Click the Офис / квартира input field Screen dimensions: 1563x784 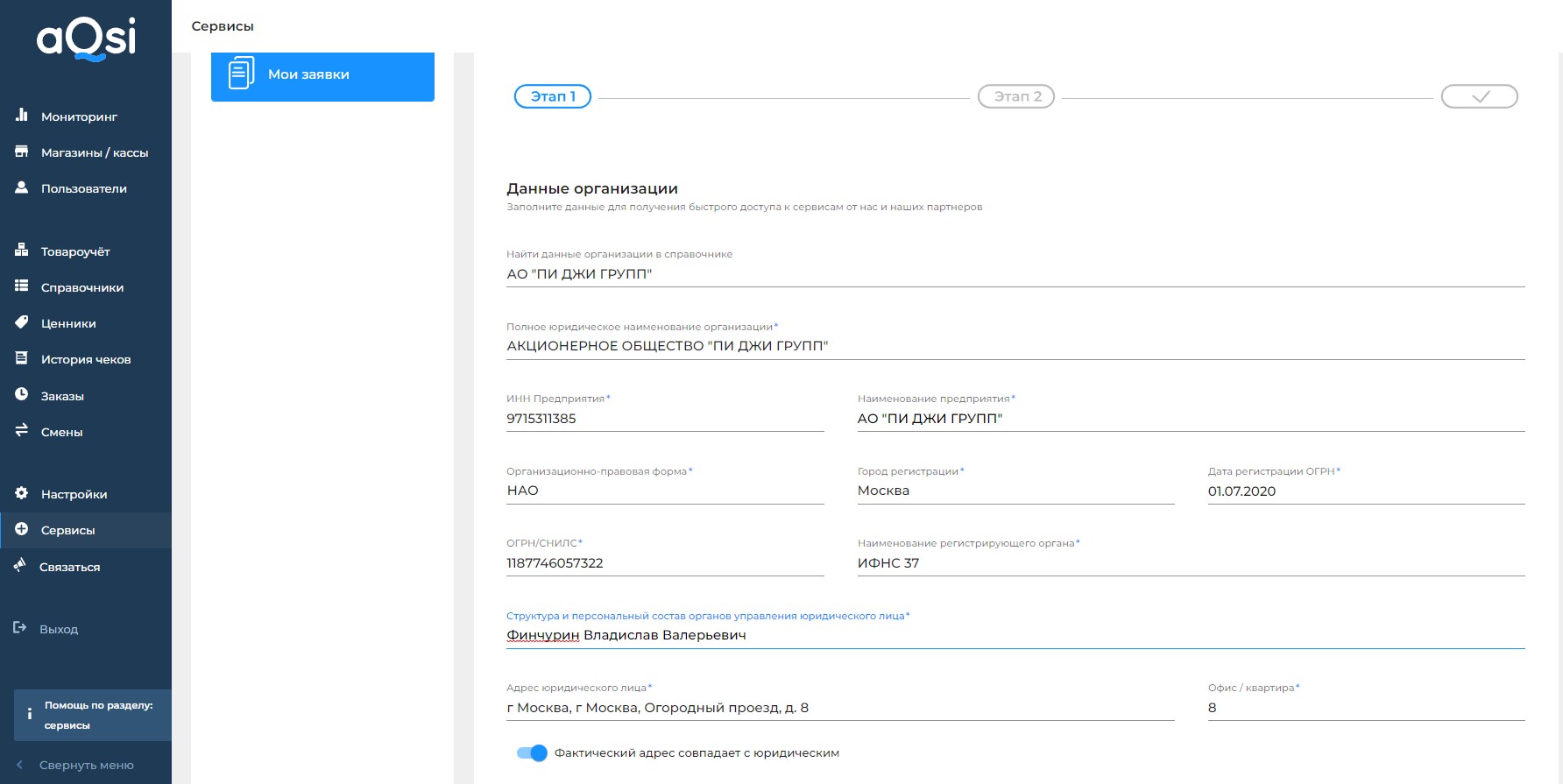[1365, 708]
